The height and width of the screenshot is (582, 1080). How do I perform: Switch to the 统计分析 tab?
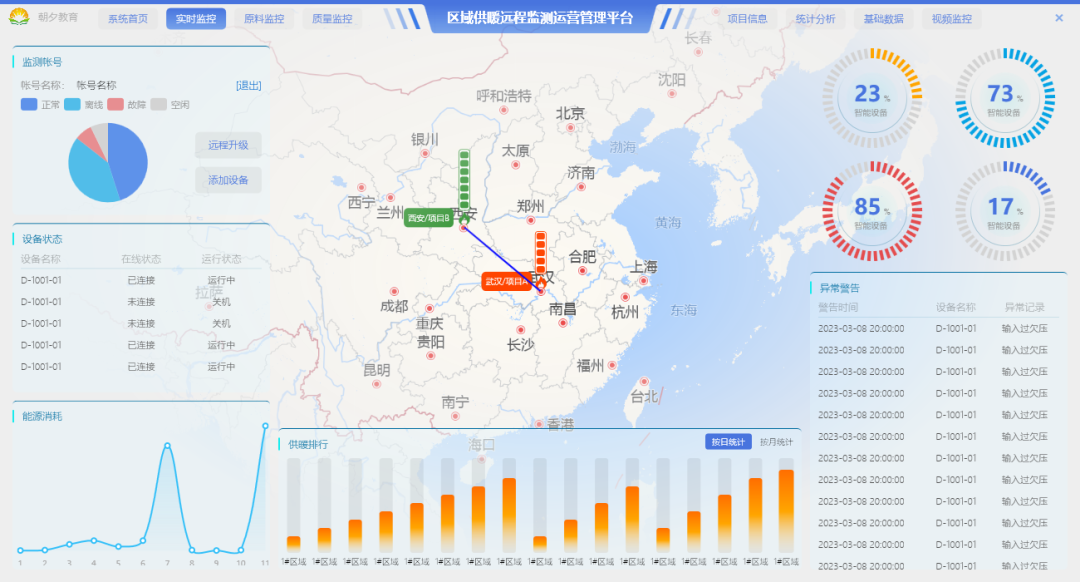point(814,18)
